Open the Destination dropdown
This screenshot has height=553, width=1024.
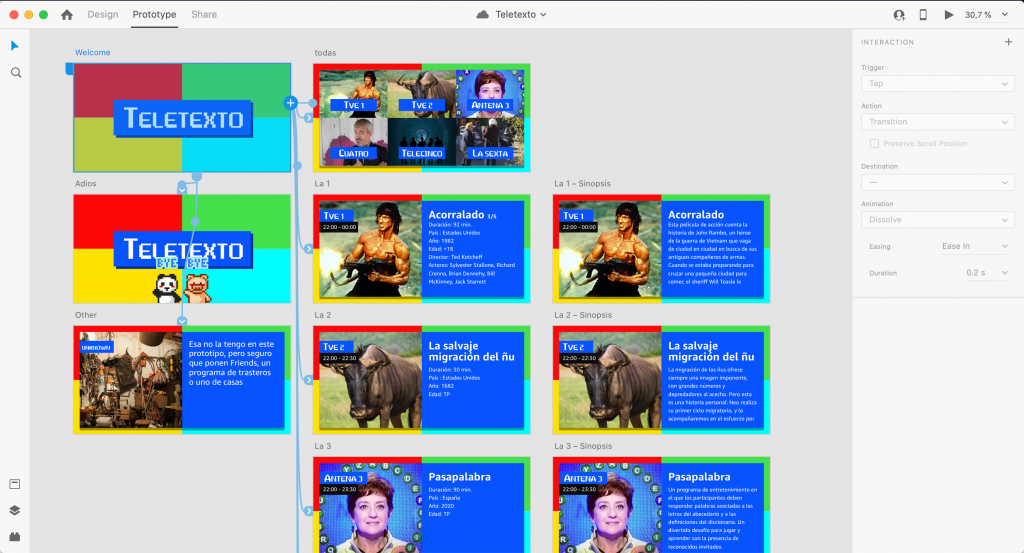click(937, 183)
